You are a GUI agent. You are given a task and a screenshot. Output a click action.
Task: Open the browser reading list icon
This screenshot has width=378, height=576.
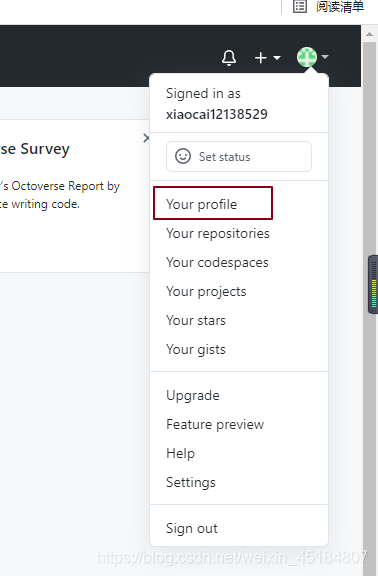point(300,6)
